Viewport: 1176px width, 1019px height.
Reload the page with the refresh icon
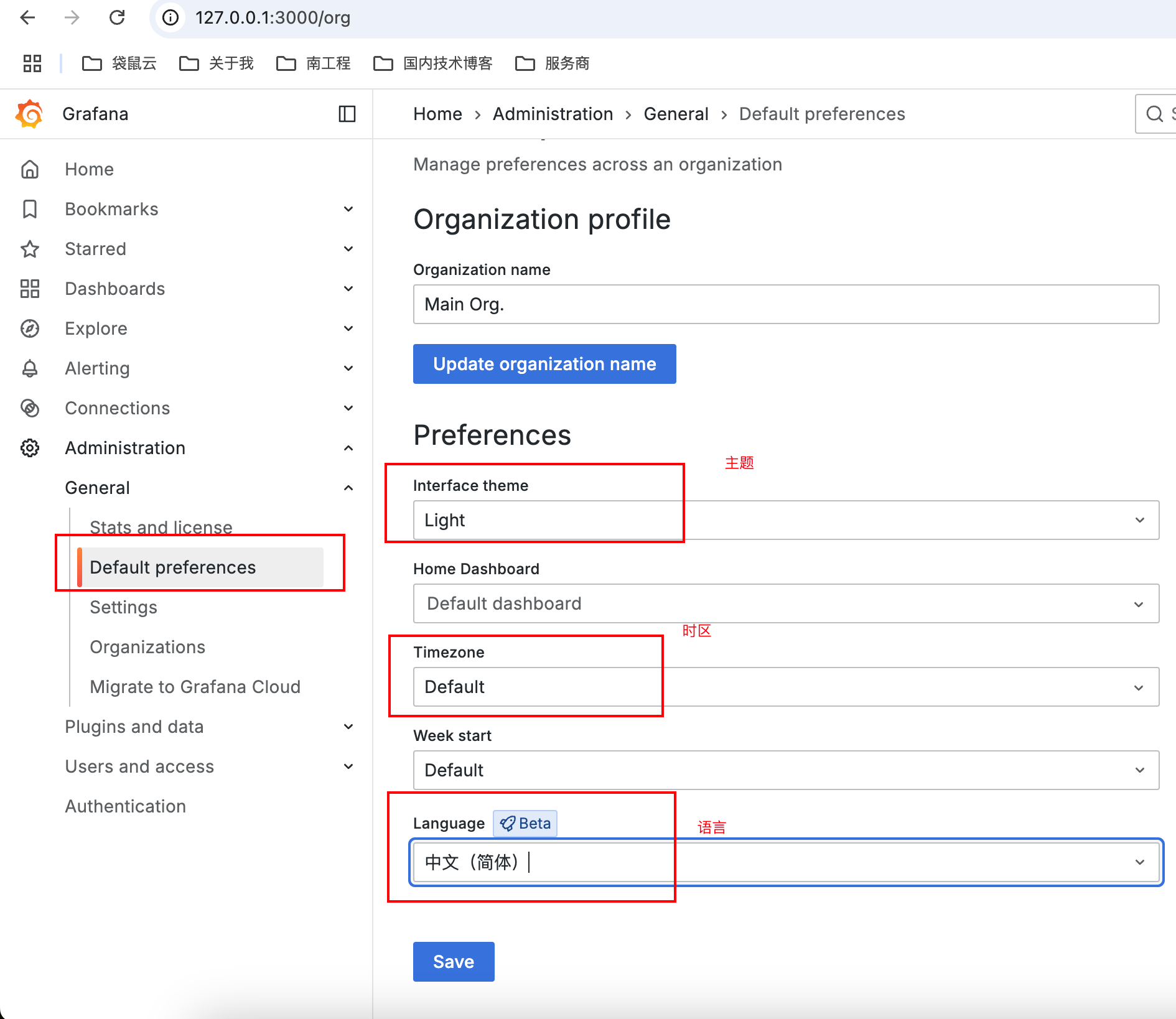click(x=117, y=17)
